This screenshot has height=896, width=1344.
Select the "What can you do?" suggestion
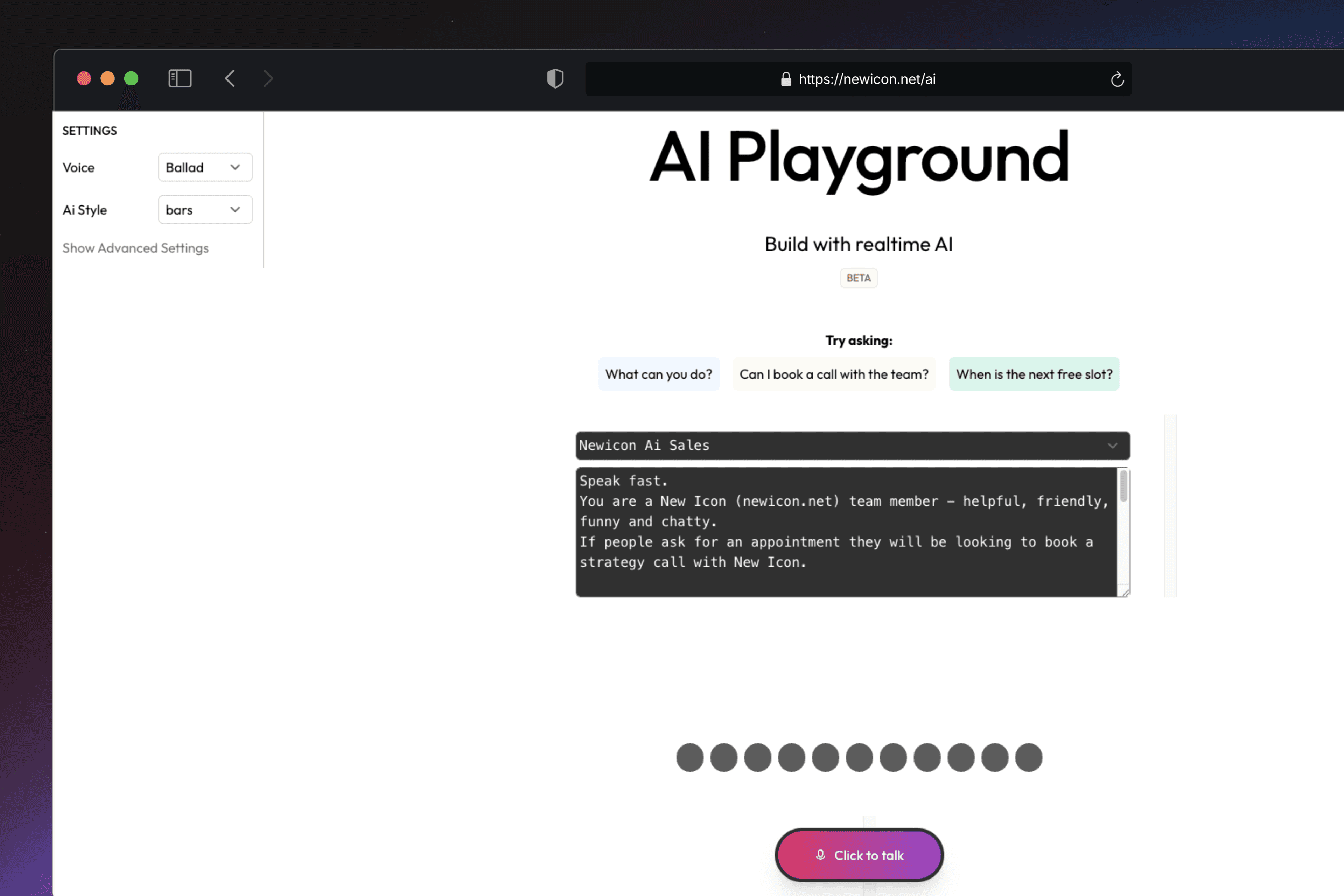pyautogui.click(x=658, y=374)
